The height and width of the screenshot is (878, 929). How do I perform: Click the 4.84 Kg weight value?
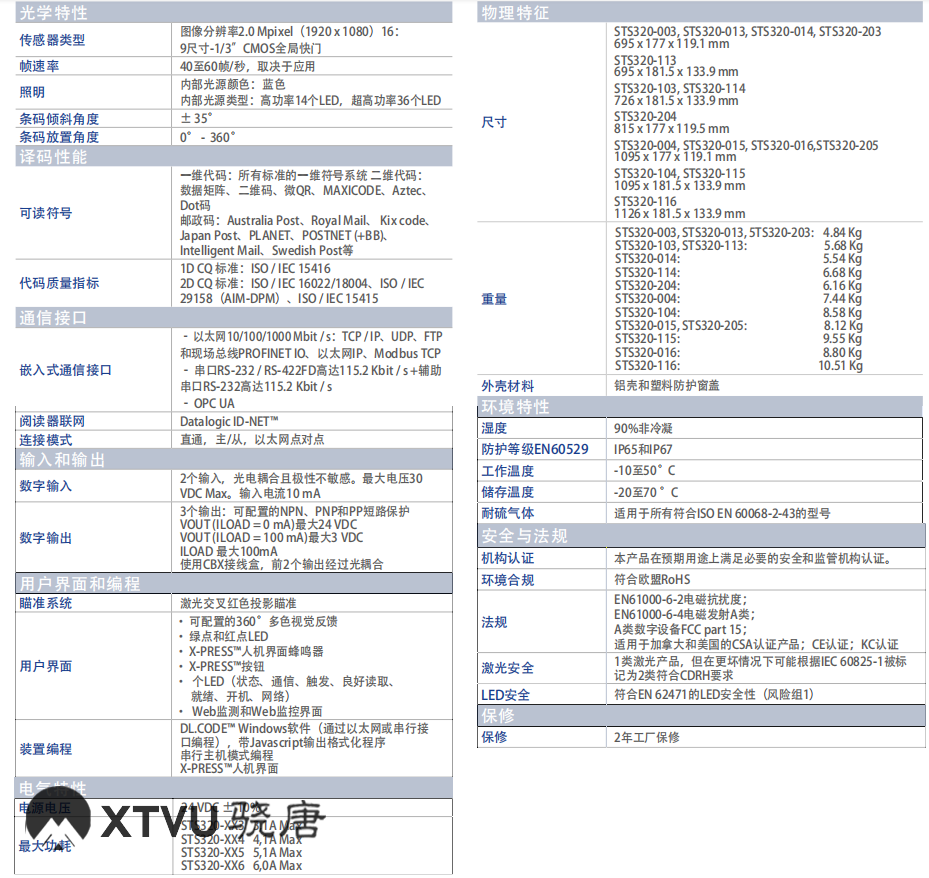point(842,233)
